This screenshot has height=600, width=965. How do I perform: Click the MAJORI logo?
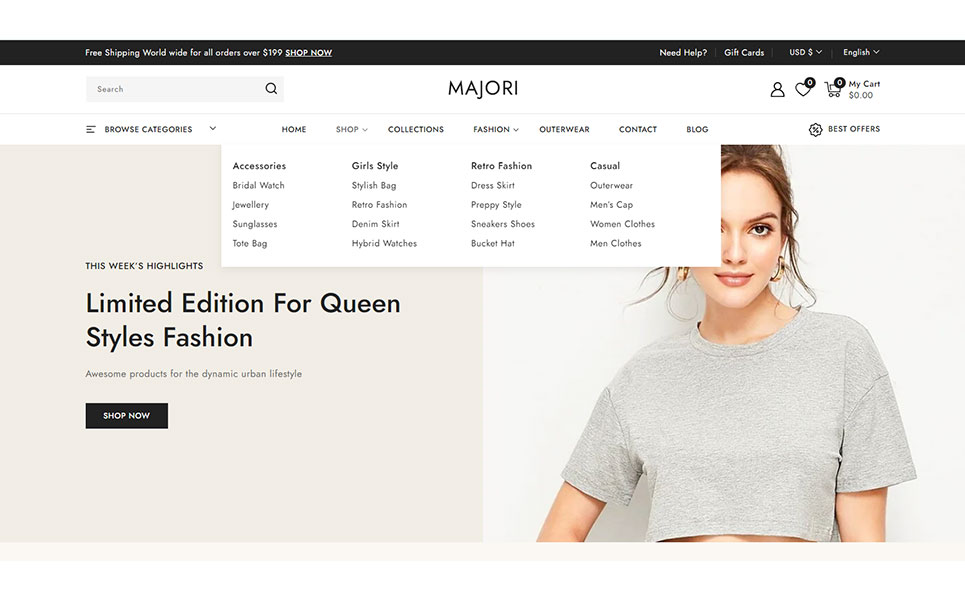483,88
